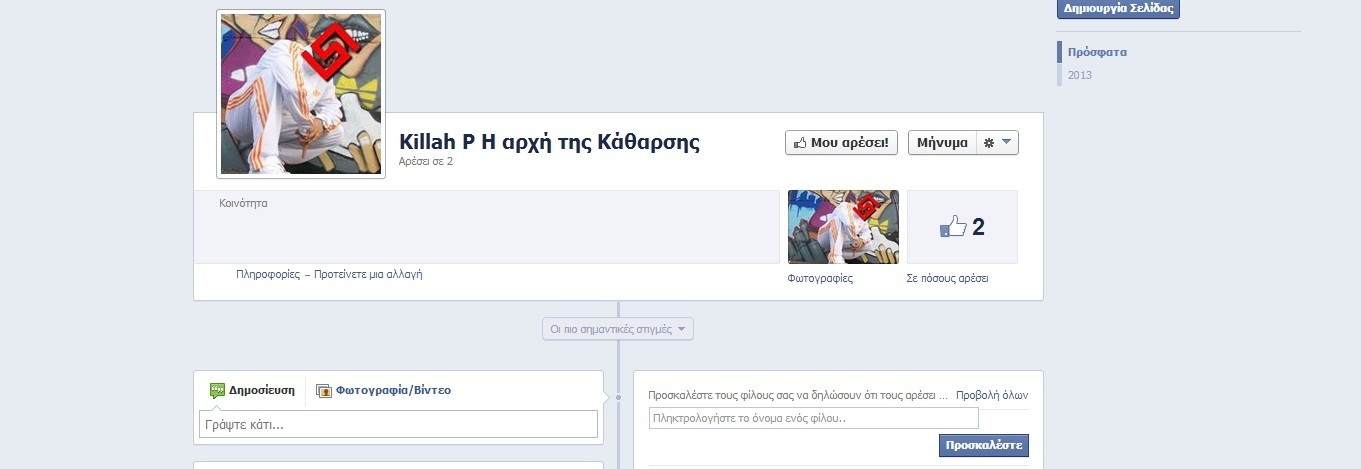Open the 'Προβολή όλων' link
1361x469 pixels.
[992, 395]
